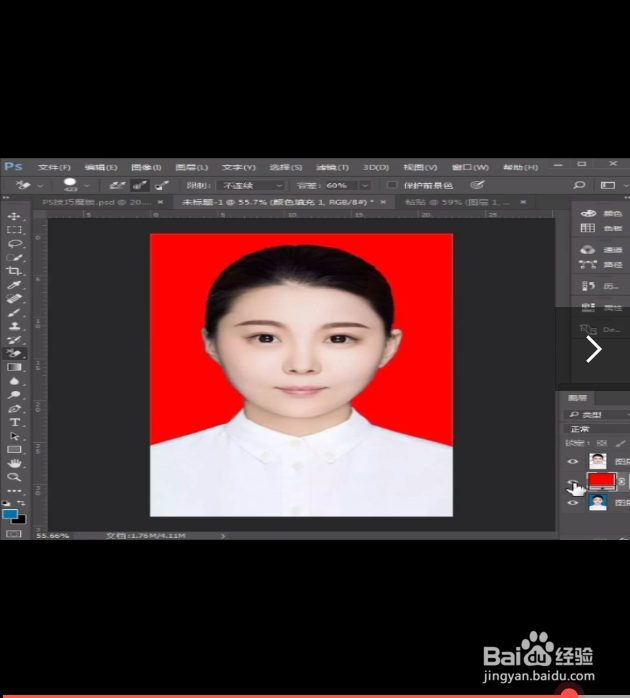
Task: Select the Pen tool
Action: (x=14, y=409)
